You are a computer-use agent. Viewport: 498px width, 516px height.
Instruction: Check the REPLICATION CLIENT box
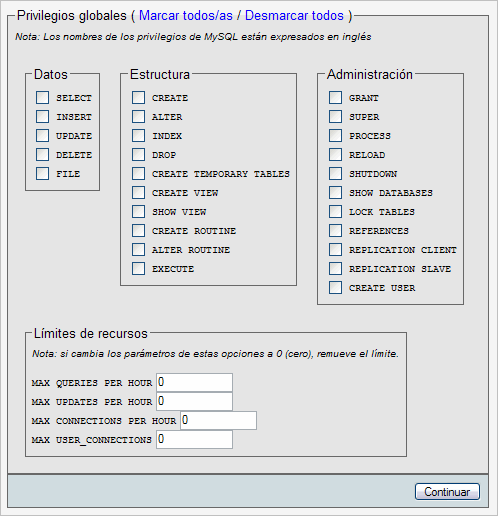point(335,250)
